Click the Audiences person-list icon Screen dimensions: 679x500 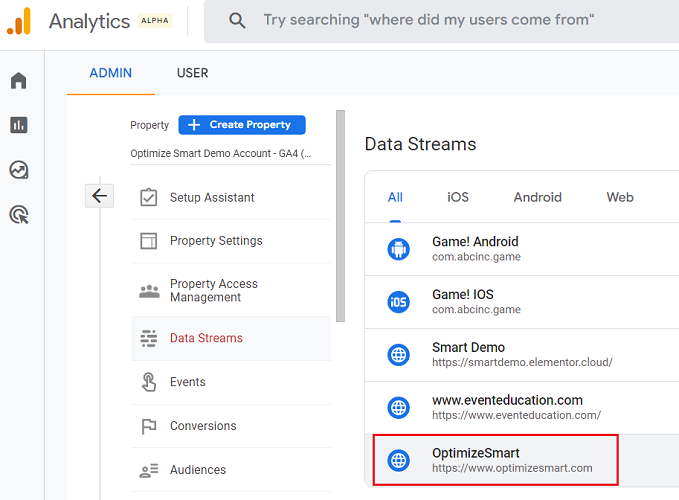(149, 470)
